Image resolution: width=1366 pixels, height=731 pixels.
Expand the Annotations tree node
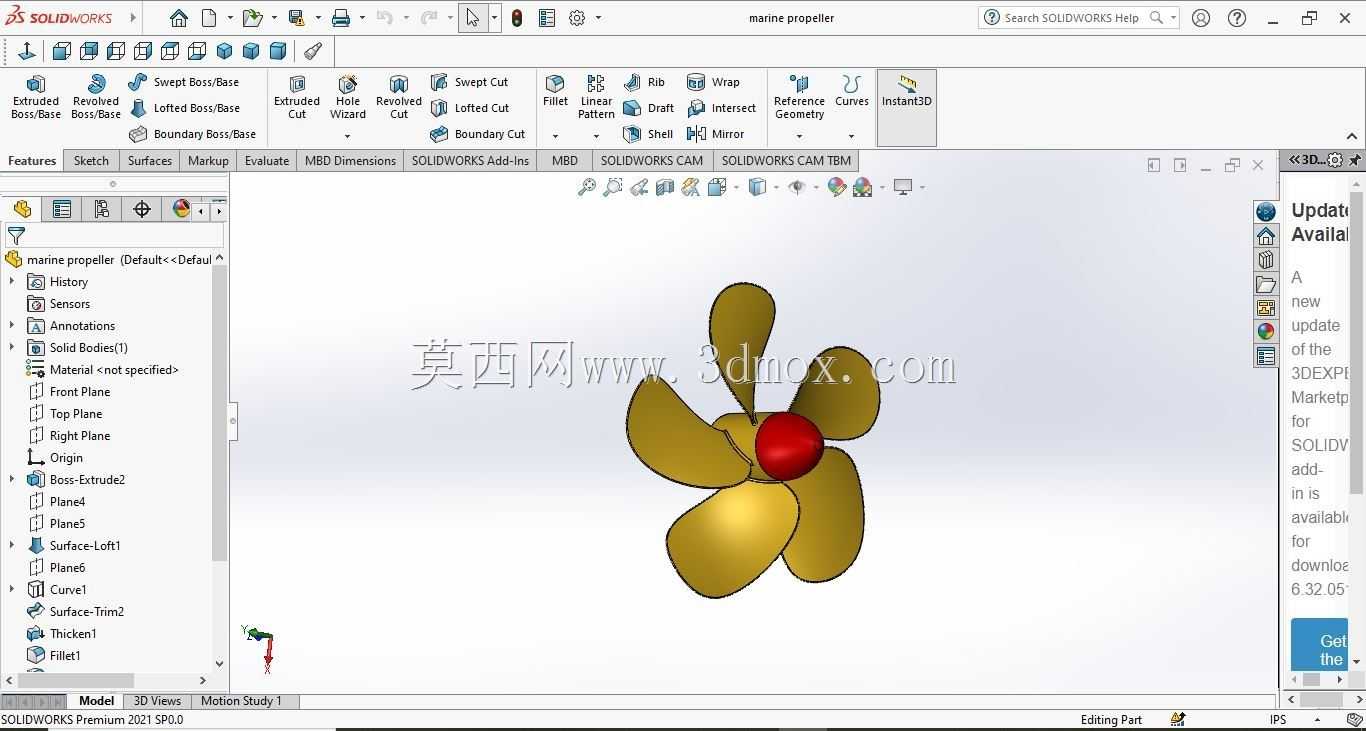point(12,326)
